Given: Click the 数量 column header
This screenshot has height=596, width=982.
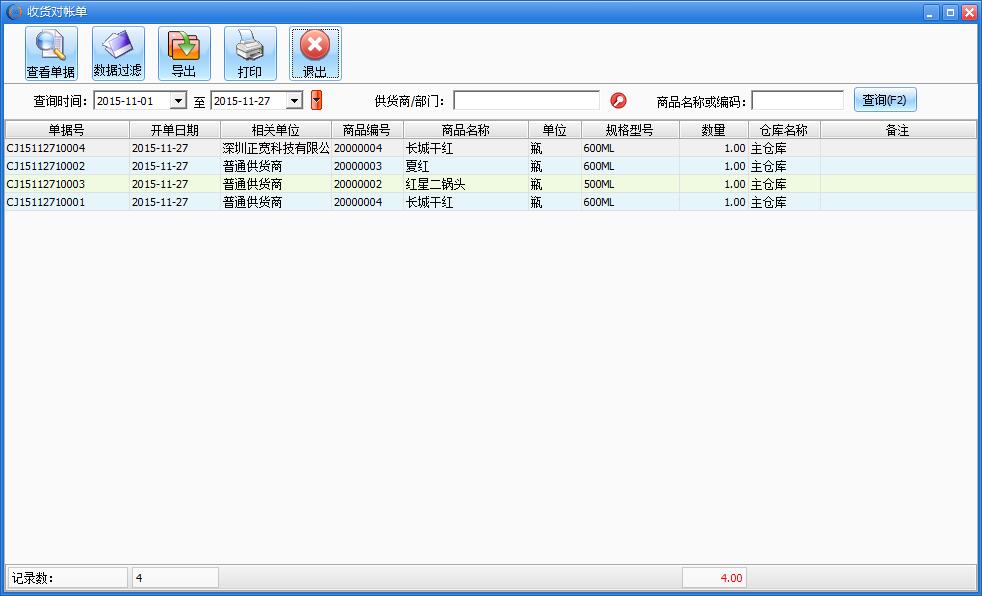Looking at the screenshot, I should 713,130.
